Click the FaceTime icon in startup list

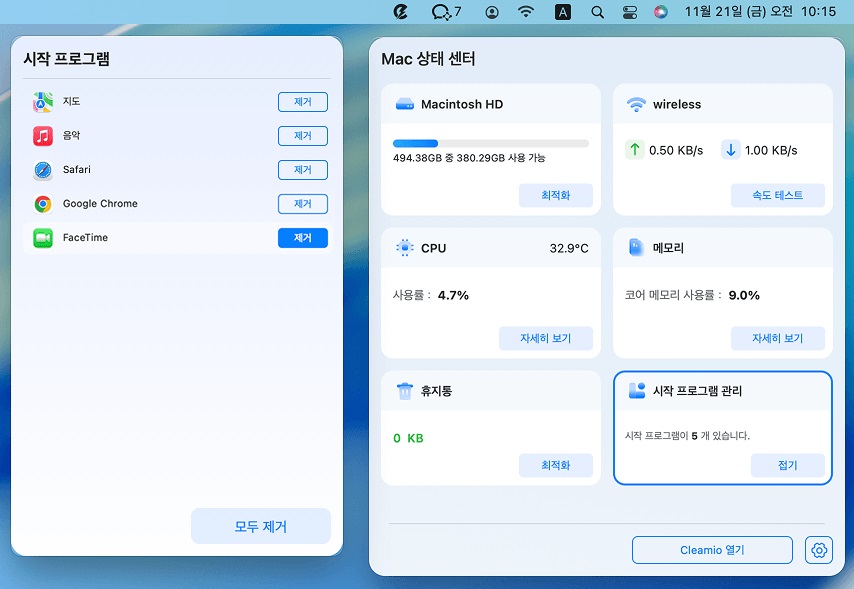click(44, 237)
